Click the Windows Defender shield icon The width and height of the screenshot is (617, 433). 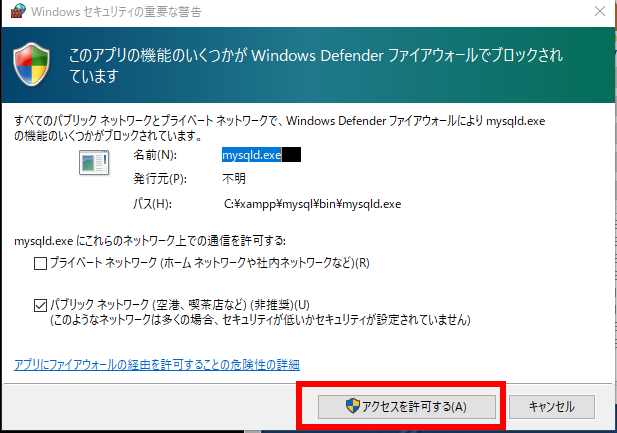click(31, 65)
